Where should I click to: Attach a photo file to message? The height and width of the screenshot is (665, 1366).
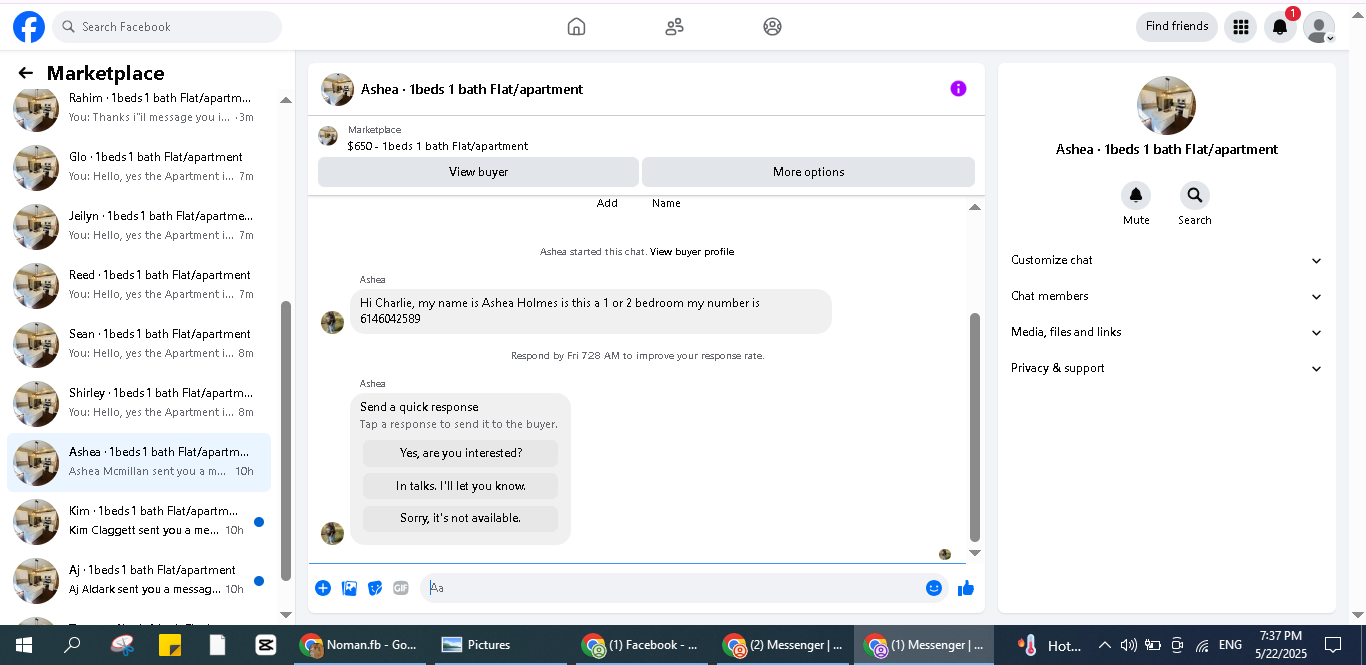click(x=349, y=588)
